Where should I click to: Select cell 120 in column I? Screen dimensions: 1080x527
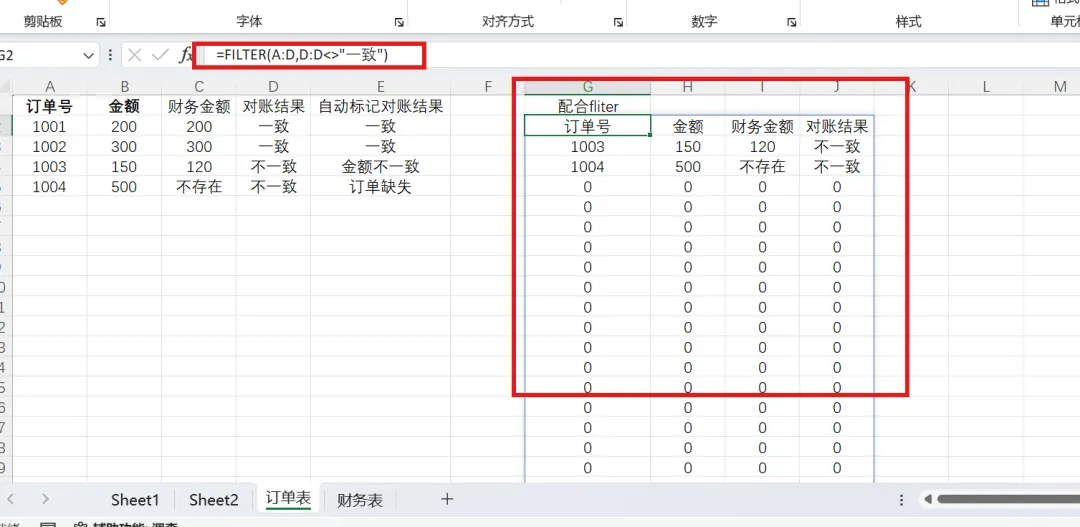[x=762, y=147]
